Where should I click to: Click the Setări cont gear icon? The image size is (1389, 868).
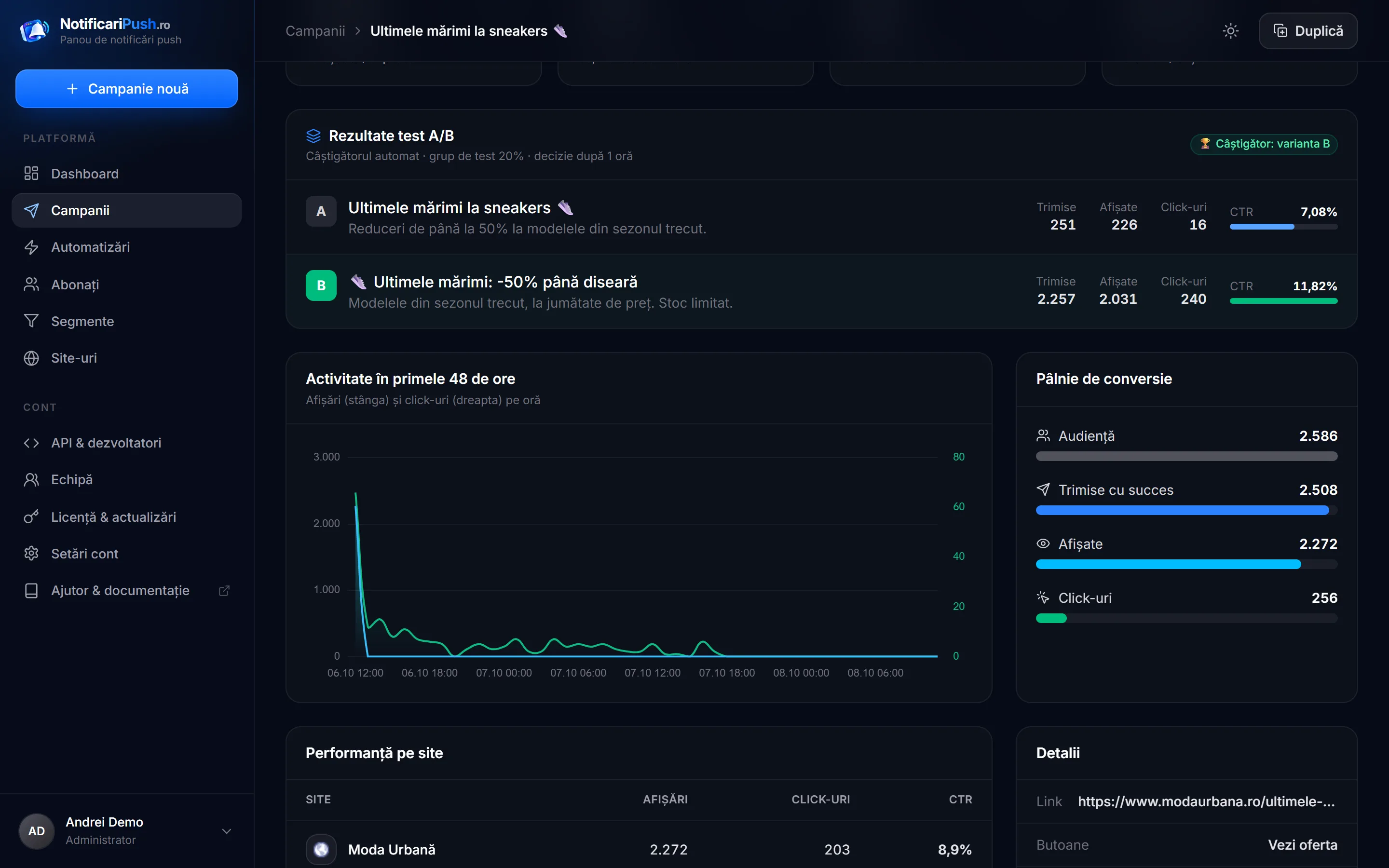pos(31,554)
